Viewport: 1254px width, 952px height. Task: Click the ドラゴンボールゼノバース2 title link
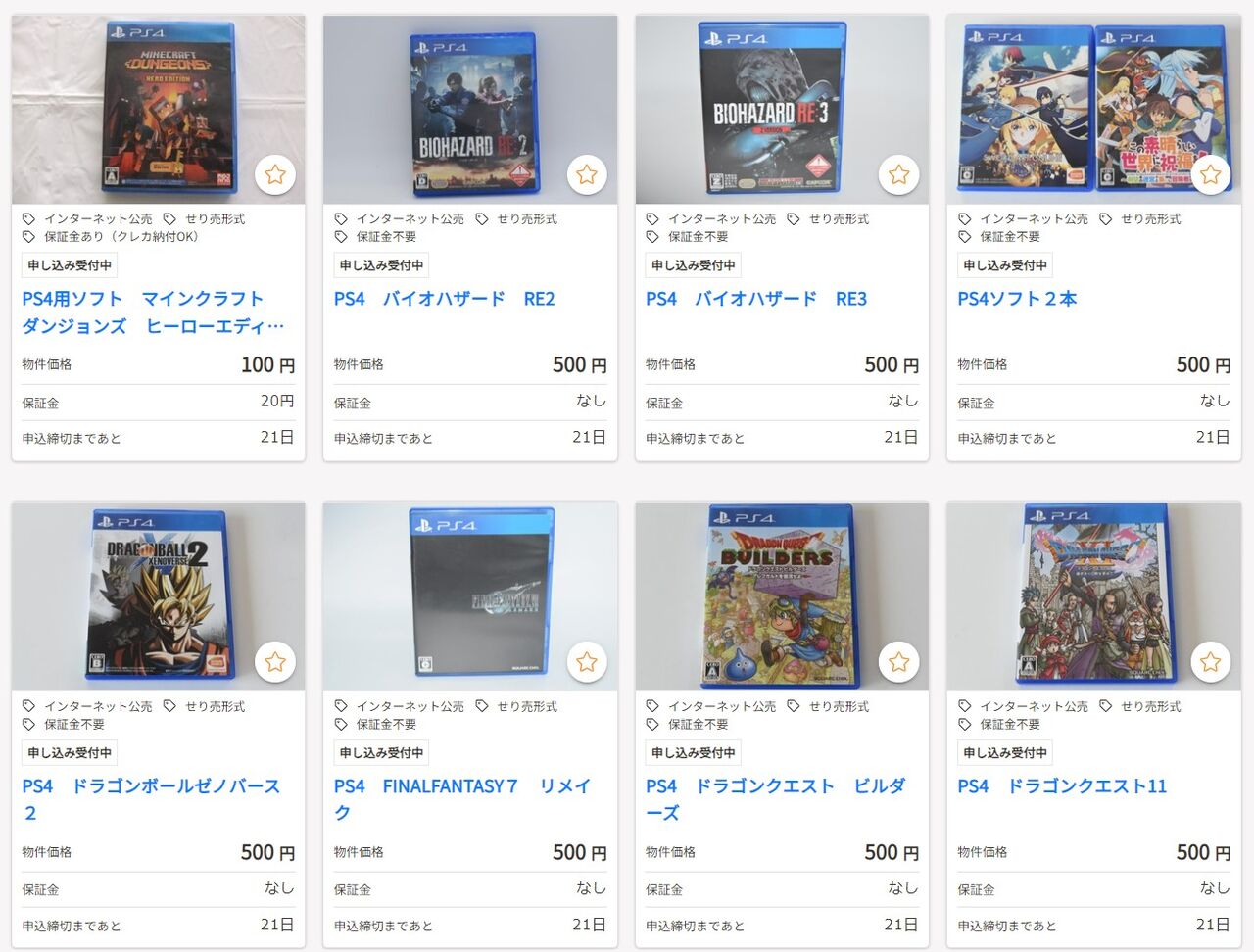click(152, 799)
